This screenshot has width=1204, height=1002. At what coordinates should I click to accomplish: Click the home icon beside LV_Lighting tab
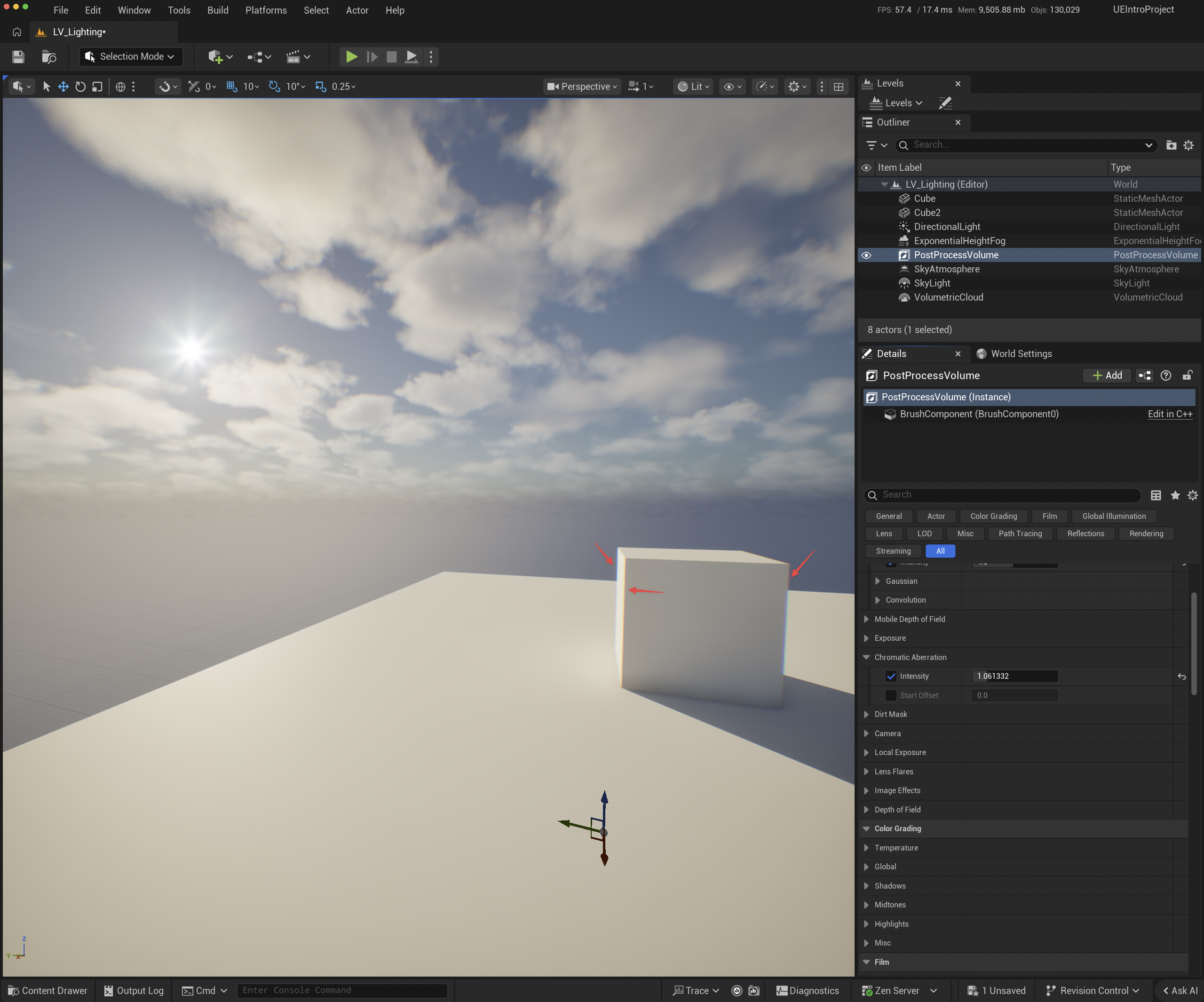(16, 32)
